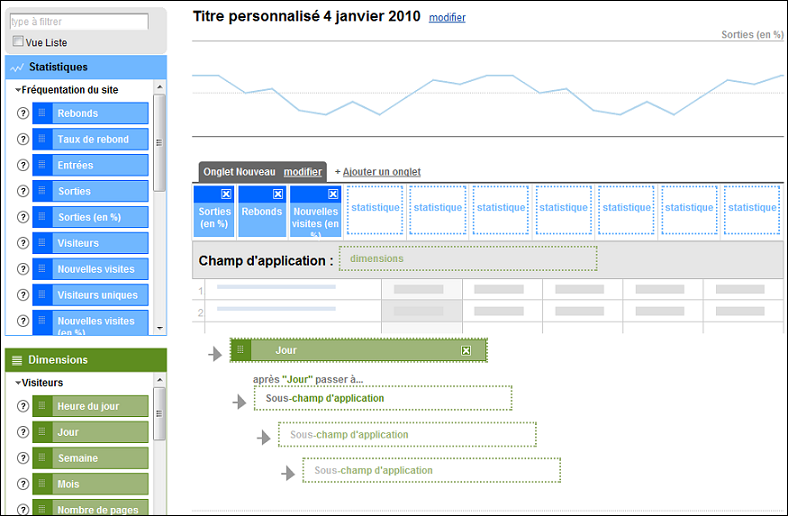The height and width of the screenshot is (516, 788).
Task: Click modifier link in Onglet Nouveau tab
Action: coord(302,172)
